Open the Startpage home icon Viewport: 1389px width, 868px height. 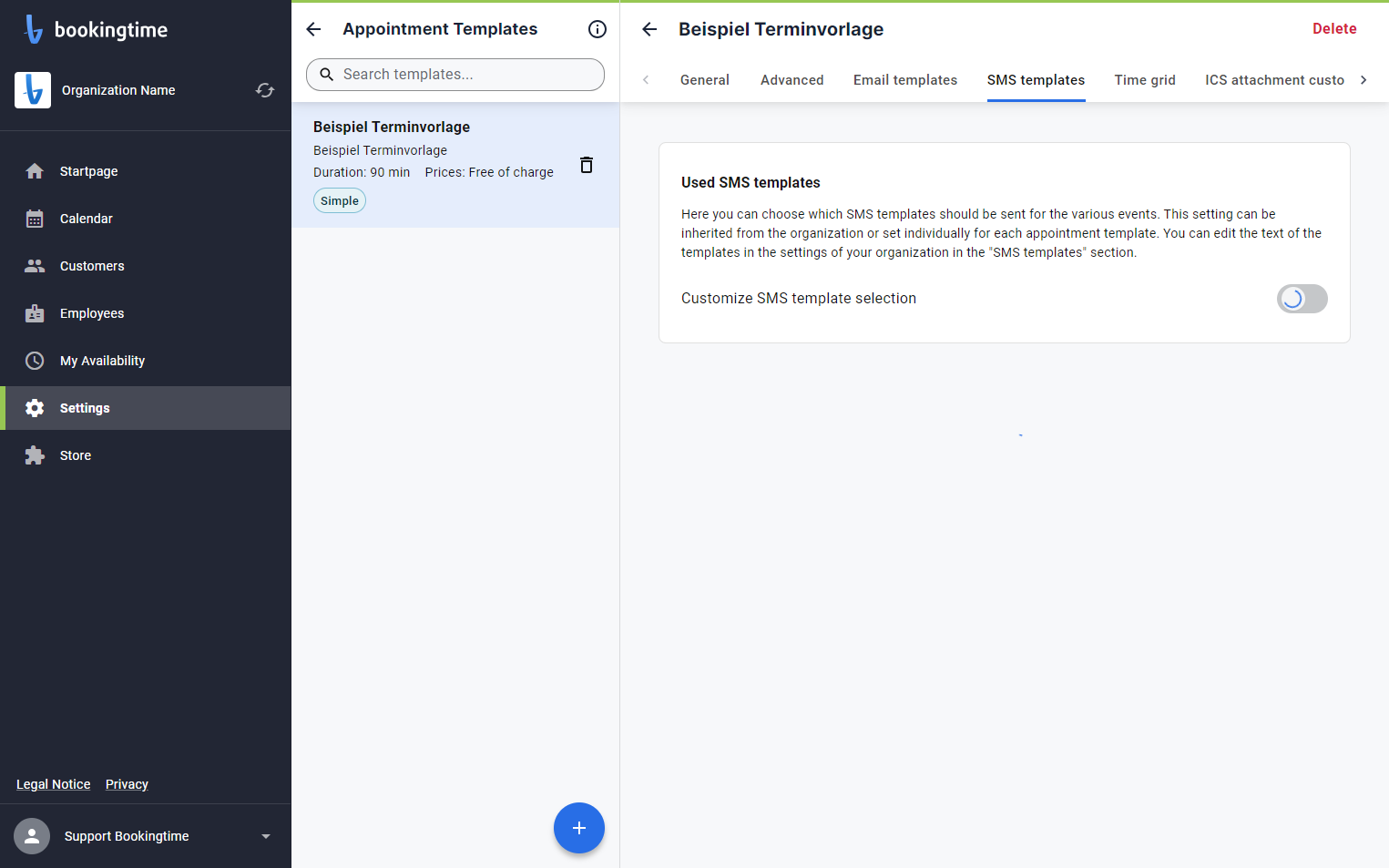(x=35, y=171)
